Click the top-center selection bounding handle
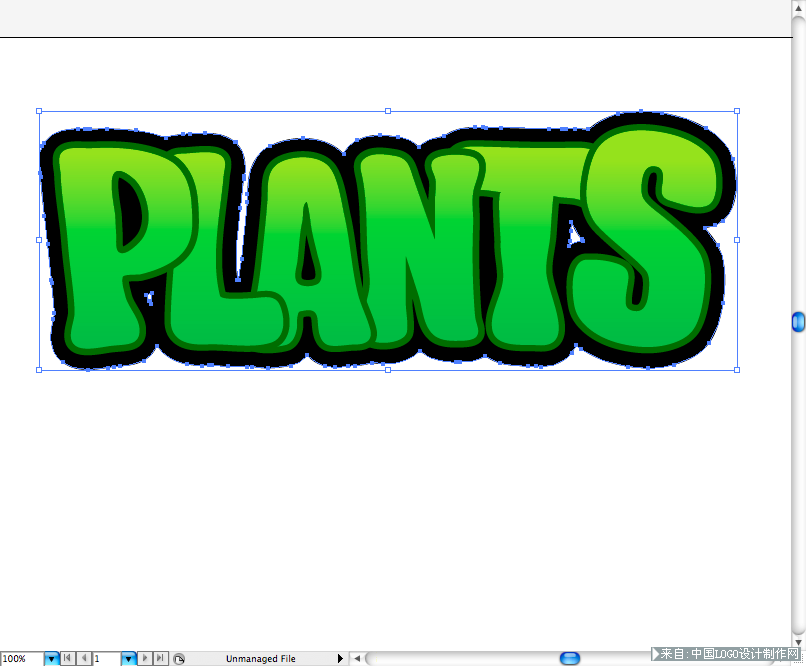This screenshot has width=806, height=666. (x=388, y=111)
